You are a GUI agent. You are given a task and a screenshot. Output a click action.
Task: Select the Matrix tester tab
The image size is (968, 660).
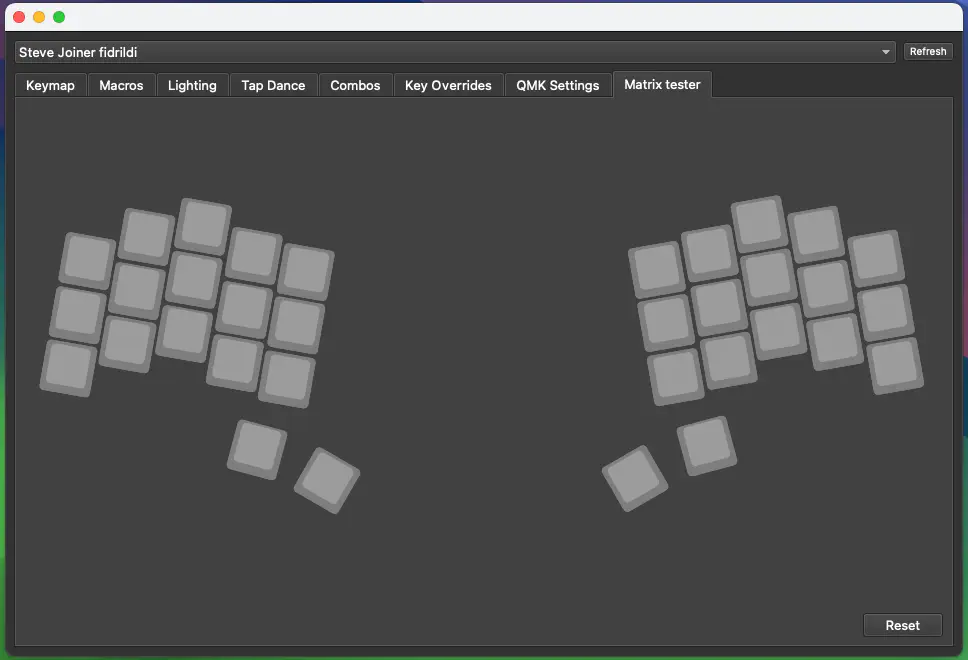[662, 85]
